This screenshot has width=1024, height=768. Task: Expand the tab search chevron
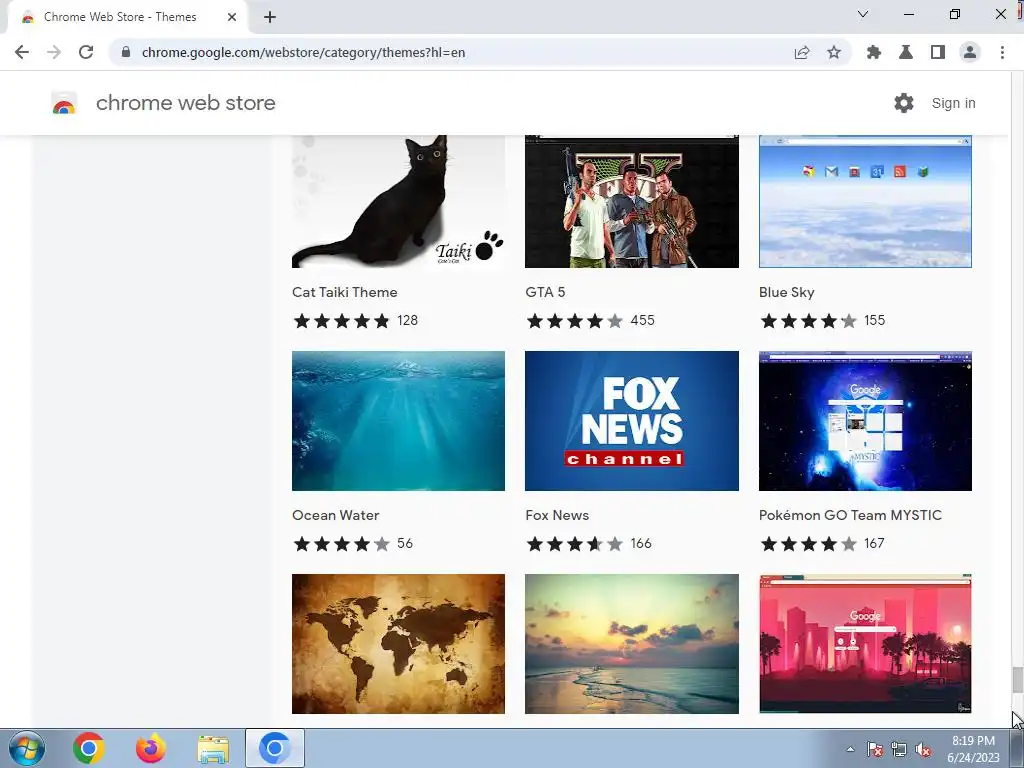point(863,14)
